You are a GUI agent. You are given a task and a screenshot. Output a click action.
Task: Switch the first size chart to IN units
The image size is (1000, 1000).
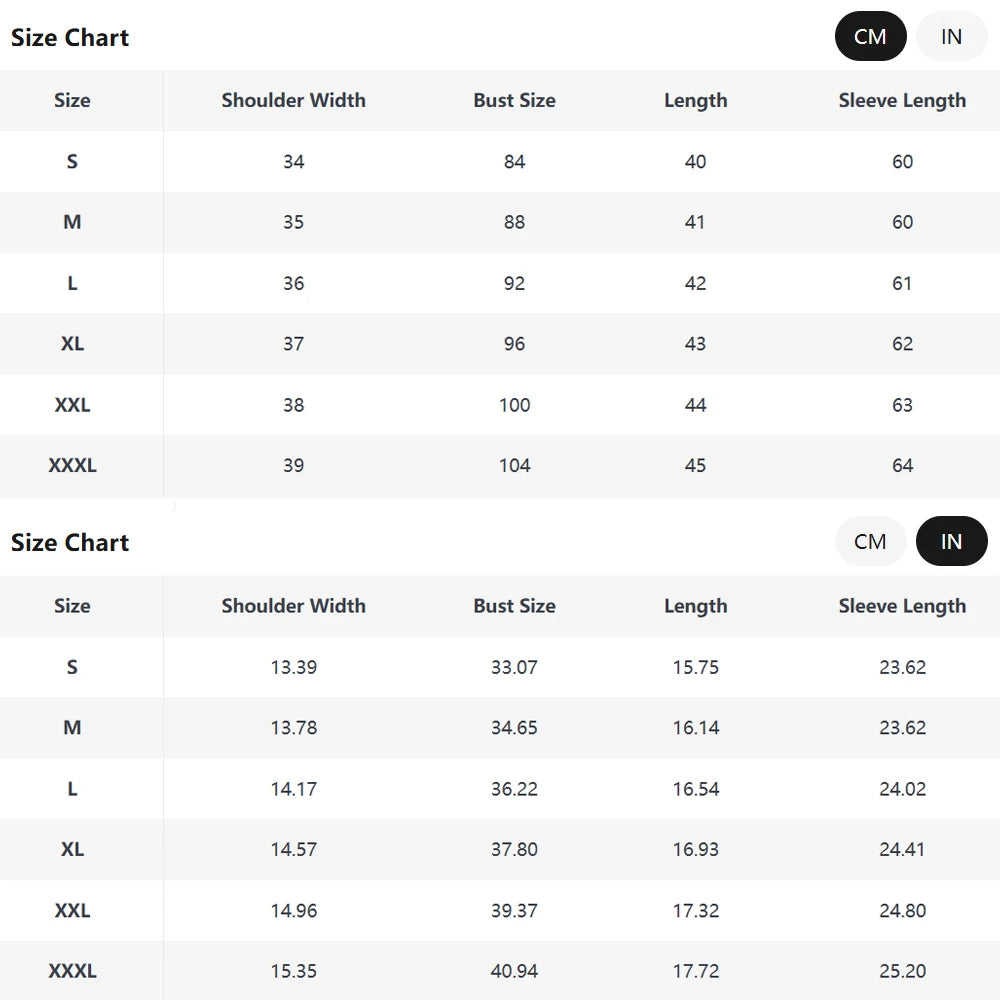click(x=951, y=36)
